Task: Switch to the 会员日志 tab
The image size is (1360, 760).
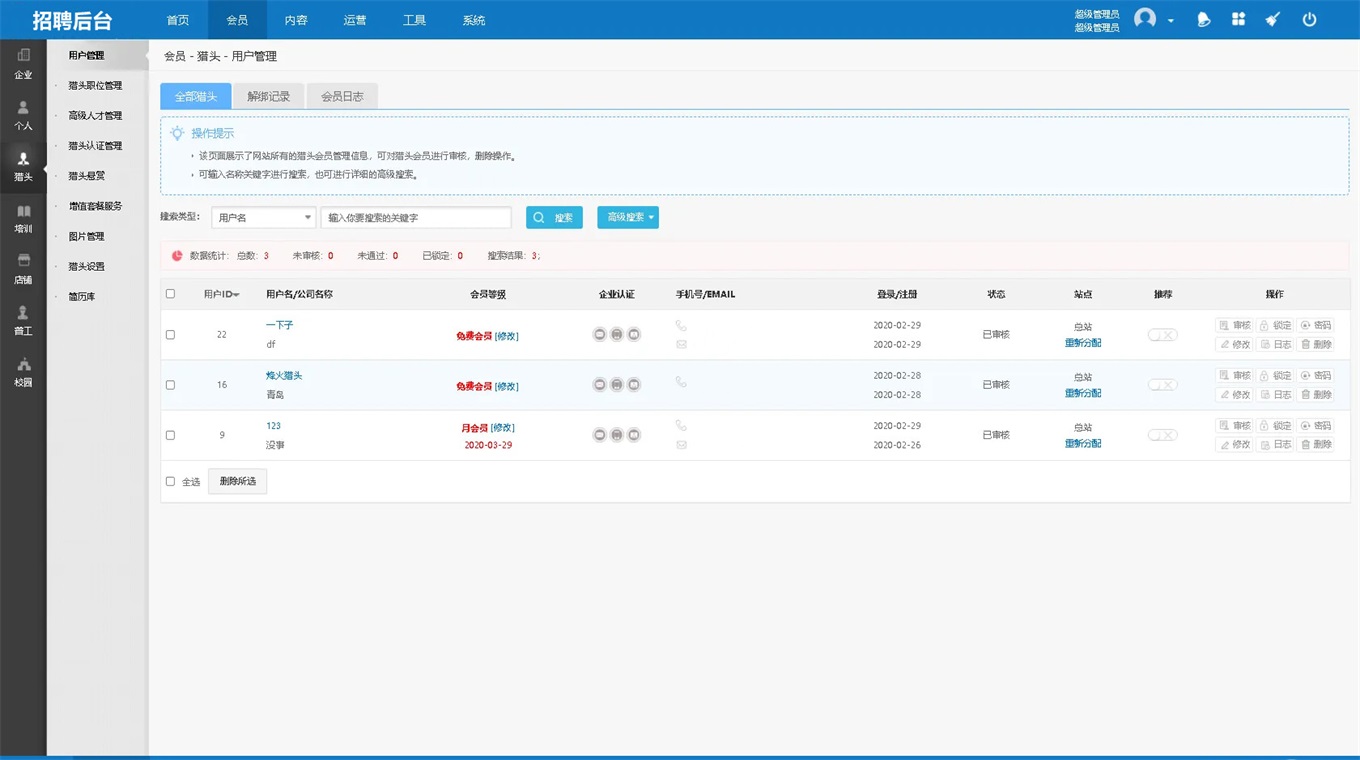Action: [342, 96]
